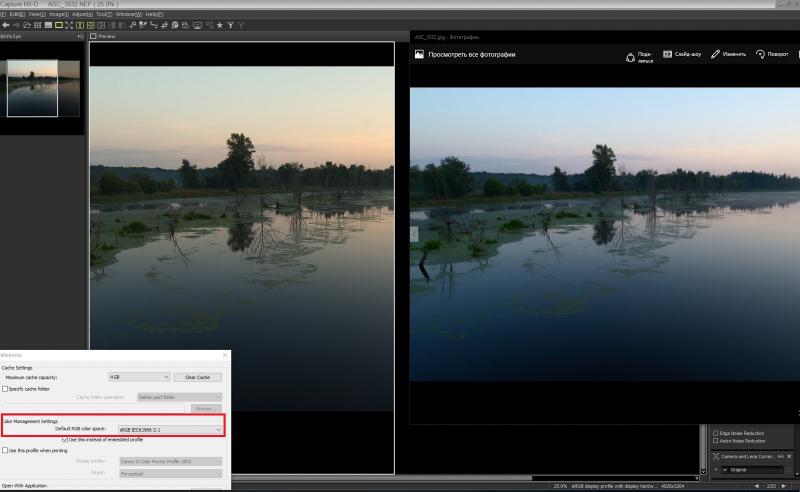Image resolution: width=800 pixels, height=492 pixels.
Task: Enable Use this profile when printing checkbox
Action: tap(5, 451)
